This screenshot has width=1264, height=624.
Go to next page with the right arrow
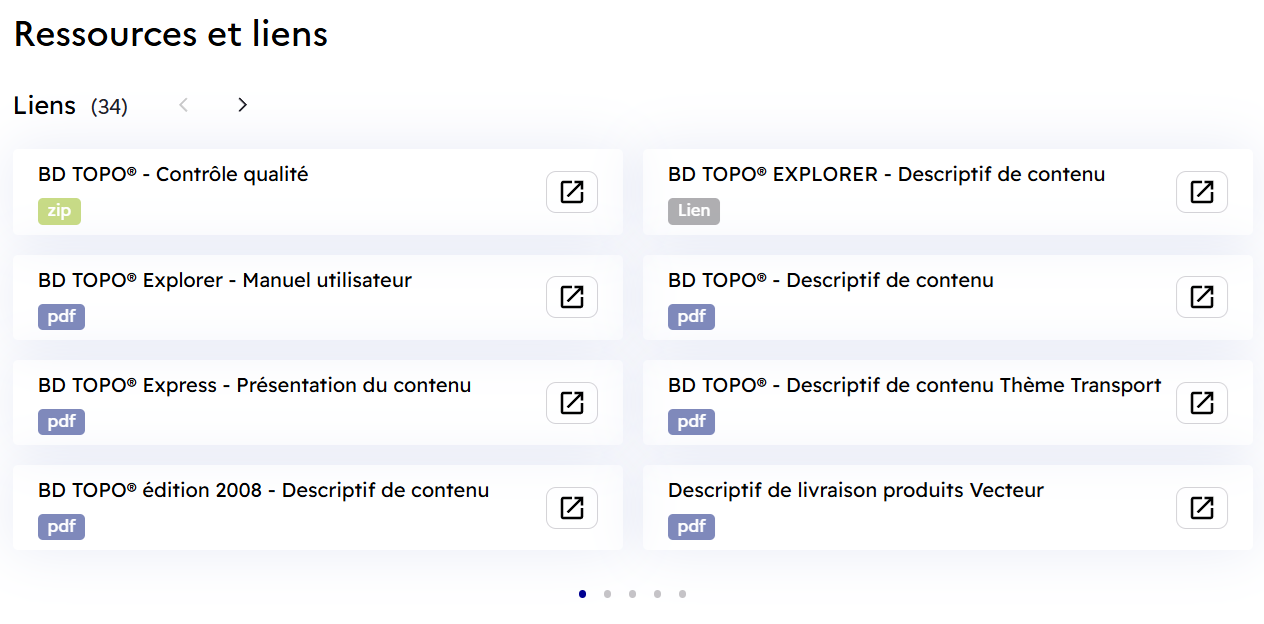tap(242, 104)
